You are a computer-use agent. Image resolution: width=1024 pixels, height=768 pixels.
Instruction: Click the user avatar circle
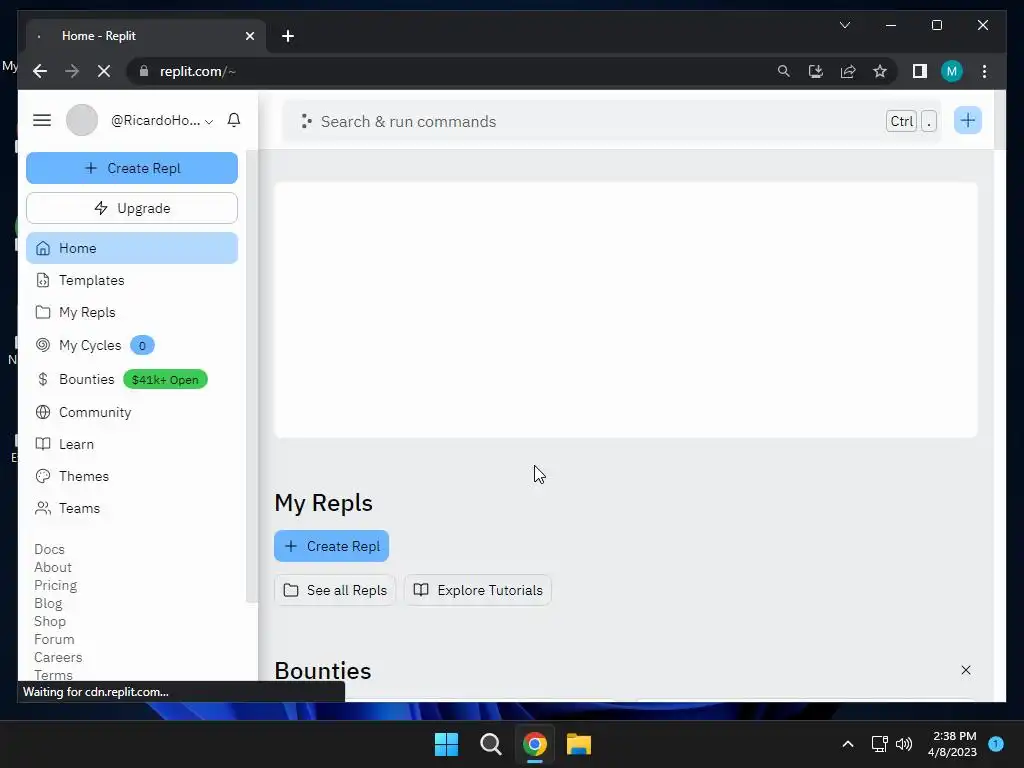(x=82, y=120)
